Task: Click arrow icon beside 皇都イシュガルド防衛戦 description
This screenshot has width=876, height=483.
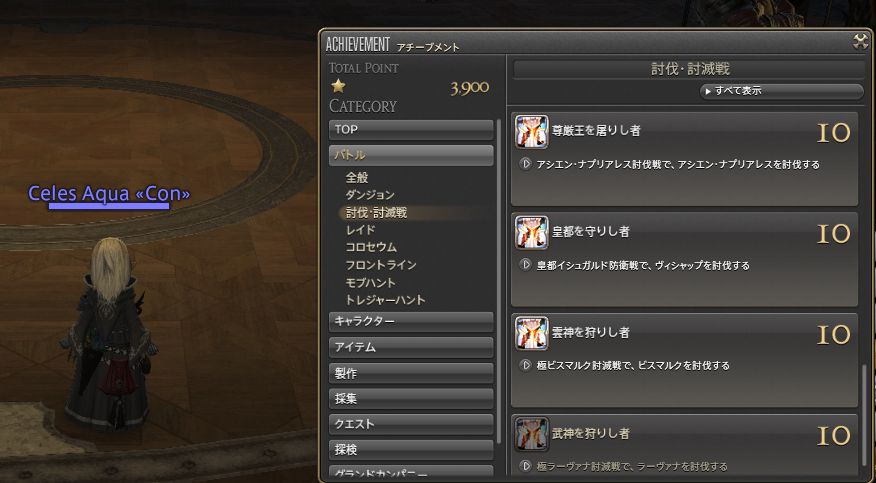Action: coord(525,265)
